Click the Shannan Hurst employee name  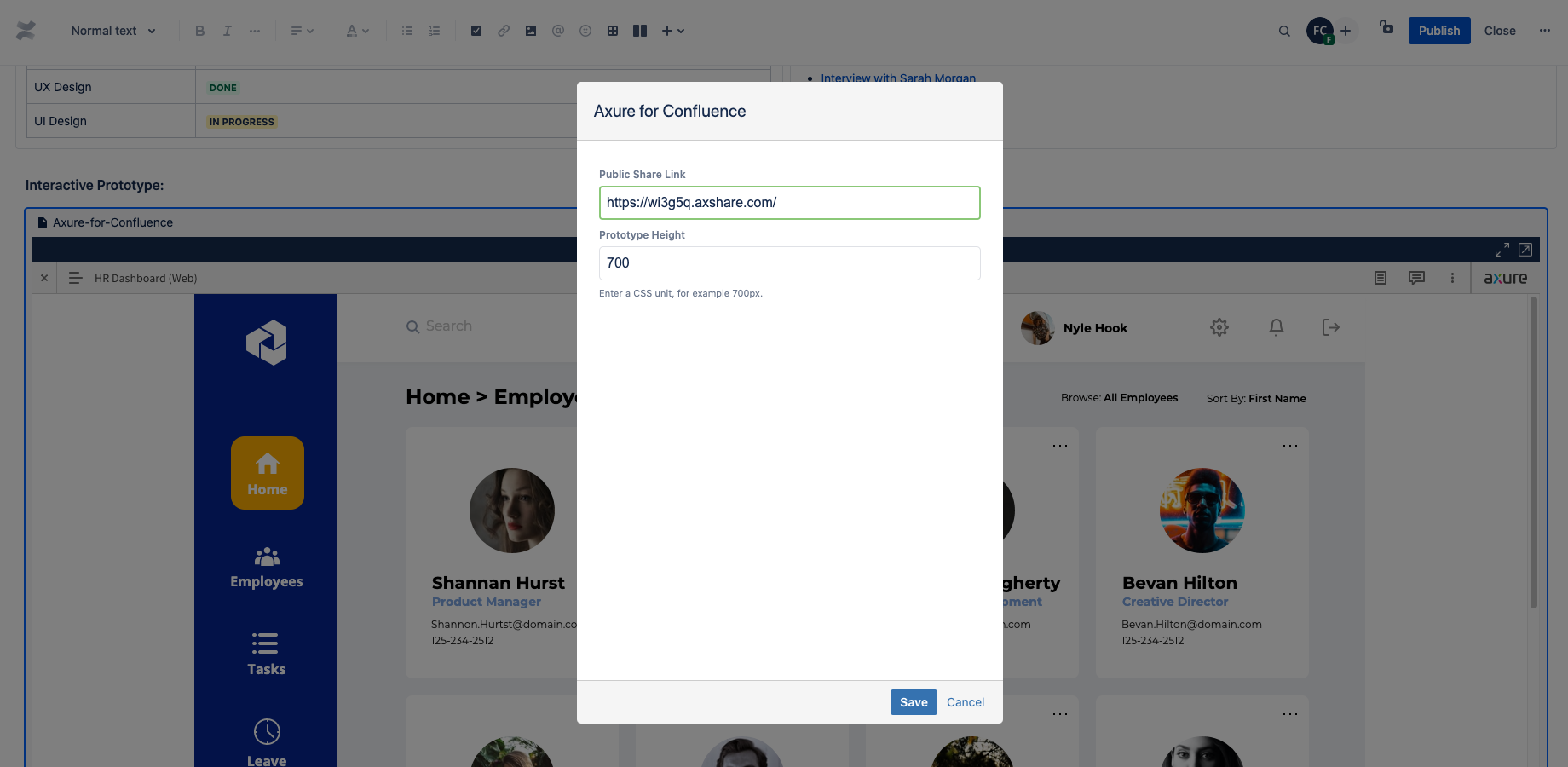point(499,583)
